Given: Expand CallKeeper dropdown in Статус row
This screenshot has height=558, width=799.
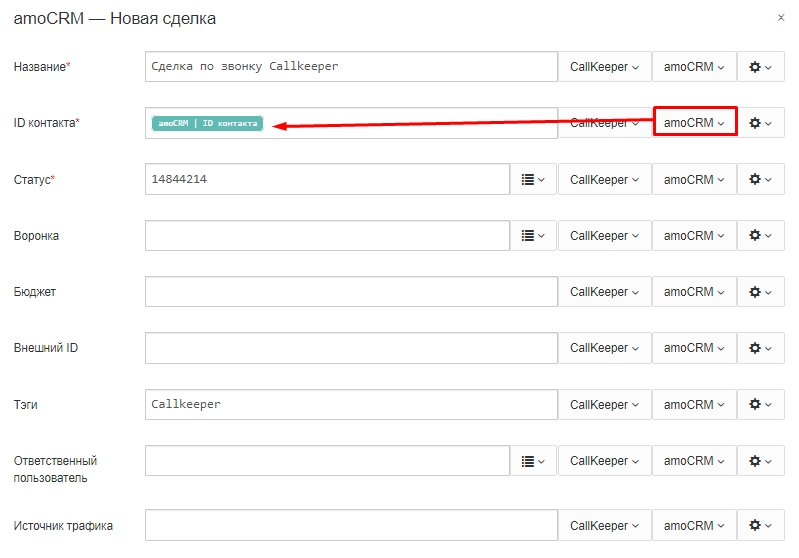Looking at the screenshot, I should (x=605, y=179).
